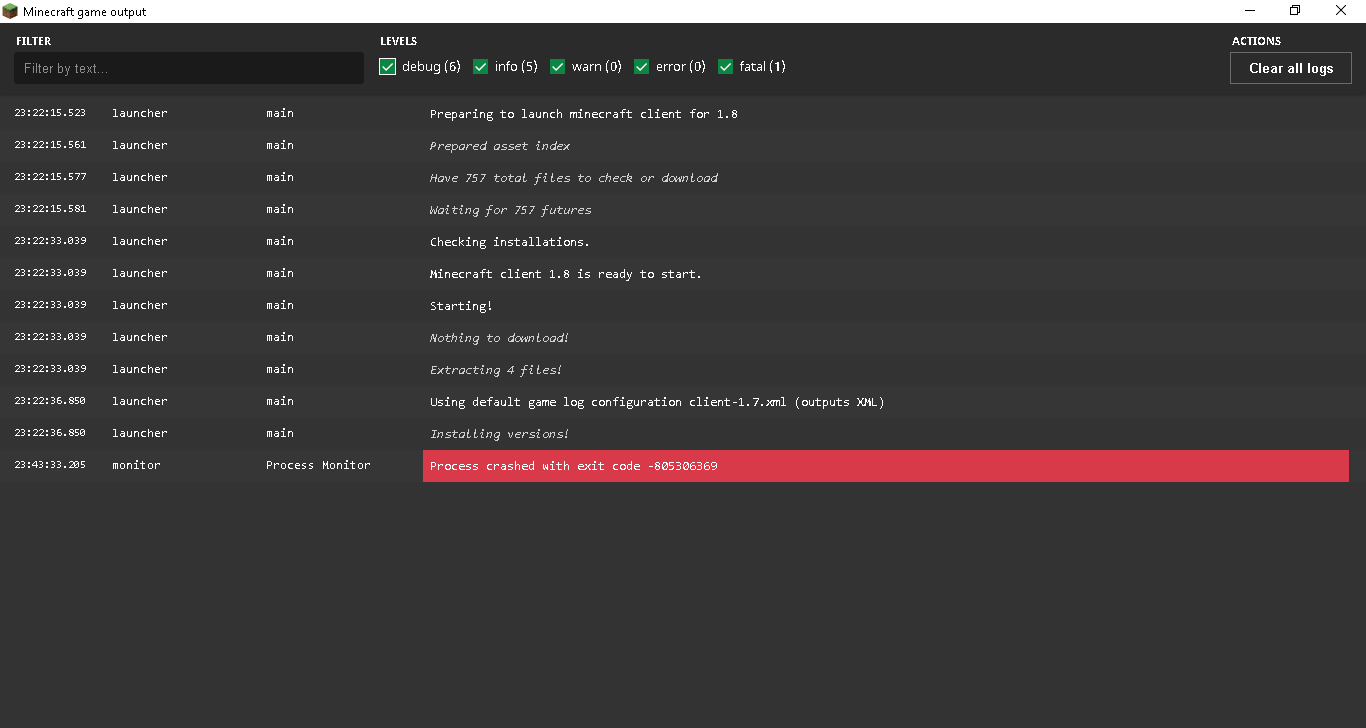Uncheck the error (0) level checkbox
The width and height of the screenshot is (1366, 728).
642,67
